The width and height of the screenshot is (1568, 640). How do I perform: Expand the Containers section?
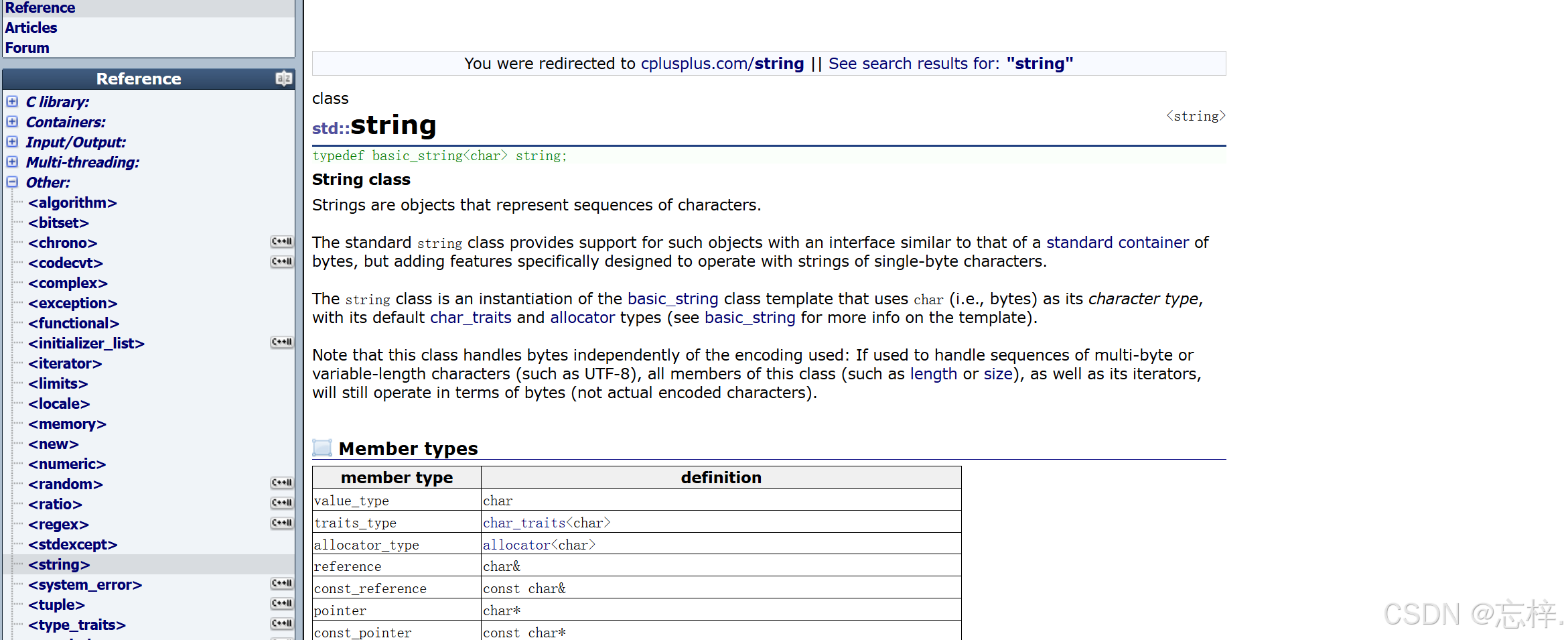pos(12,122)
